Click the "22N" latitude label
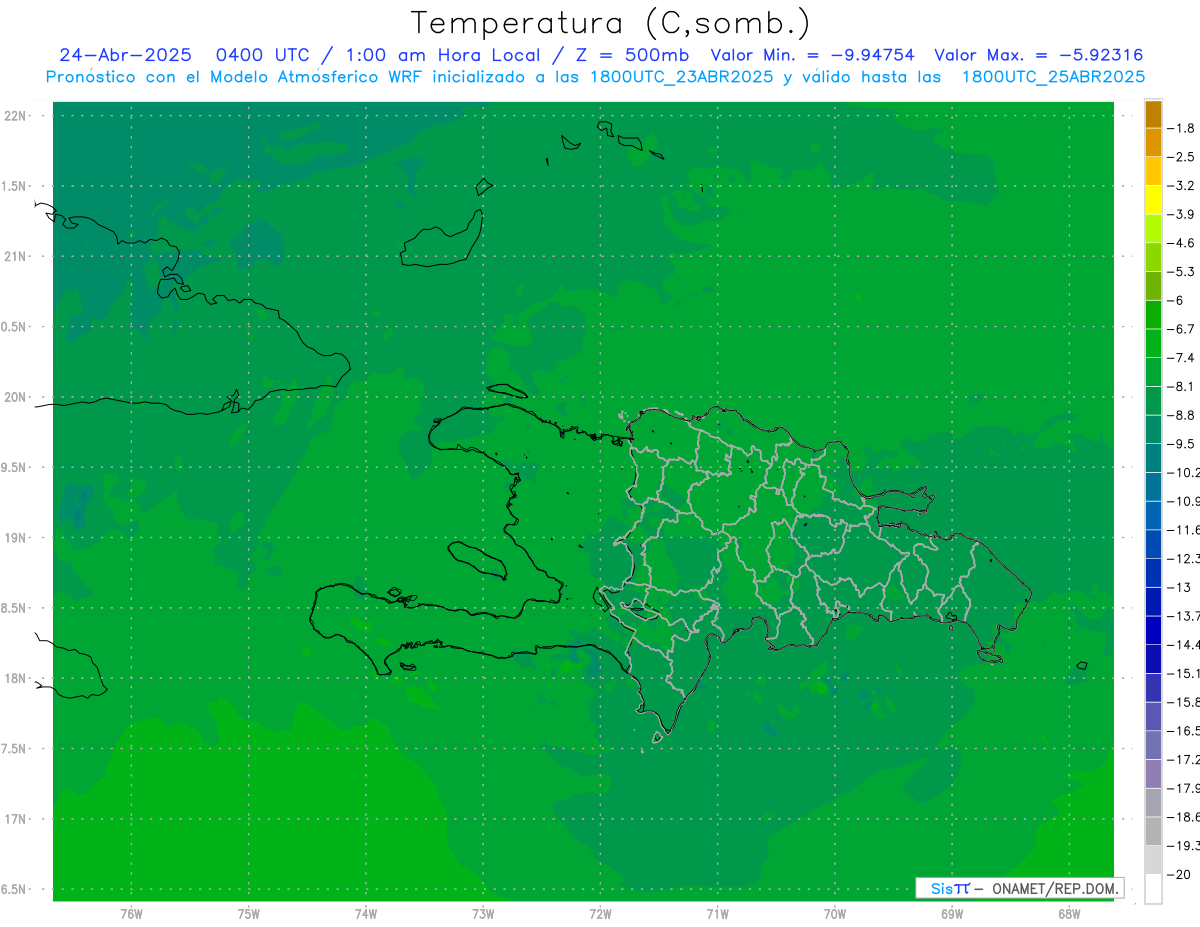The image size is (1200, 927). click(16, 116)
